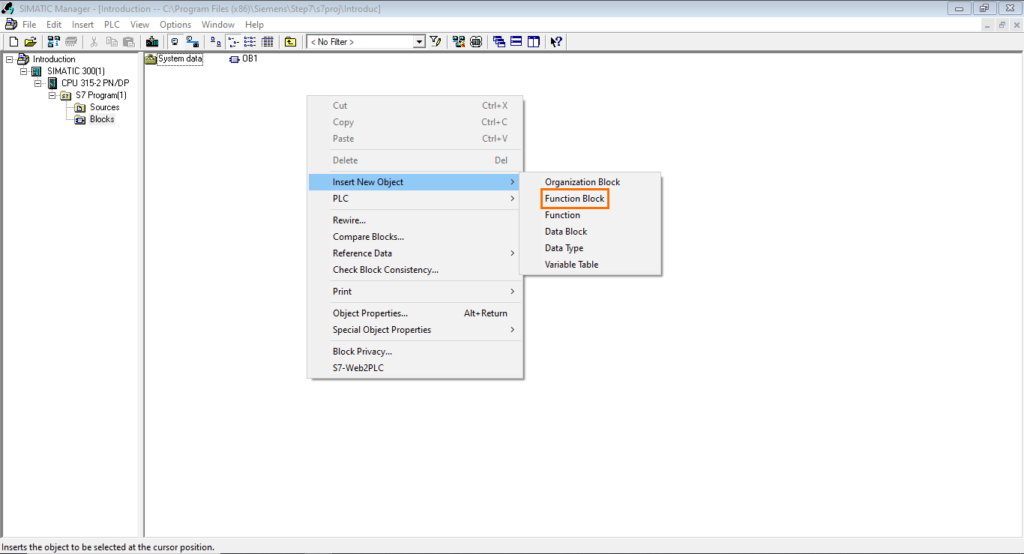The image size is (1024, 554).
Task: Collapse the S7 Program(1) node
Action: [x=52, y=95]
